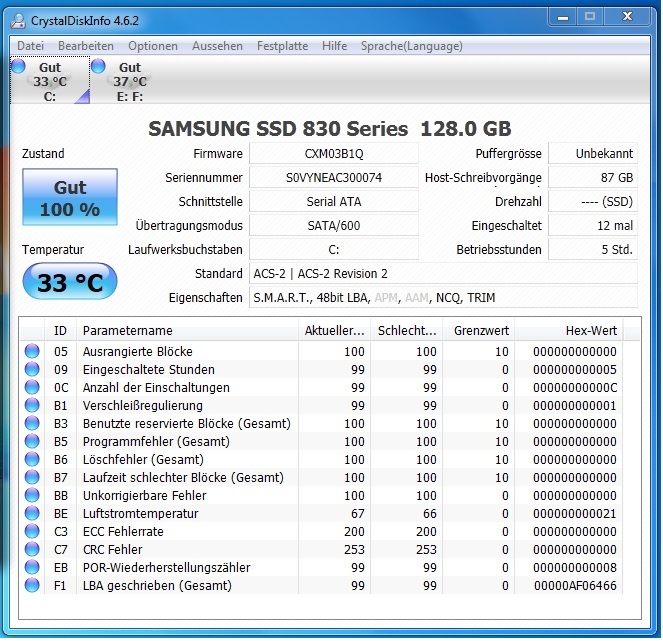Click the Betriebsstunden value 5 Std.
The image size is (663, 641).
[593, 249]
